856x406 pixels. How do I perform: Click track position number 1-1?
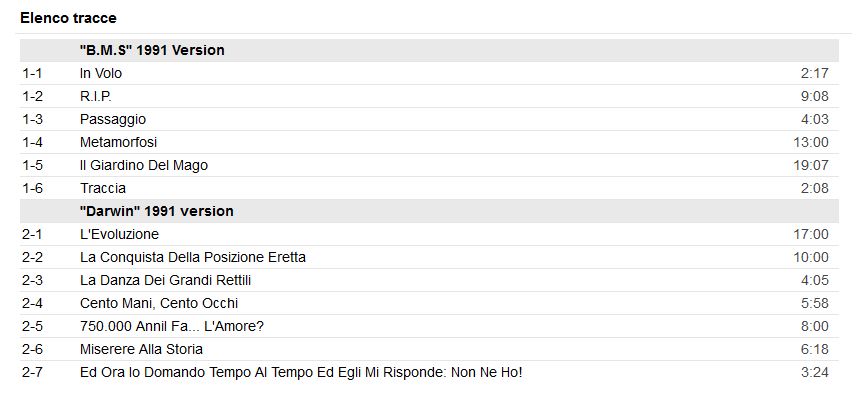32,73
